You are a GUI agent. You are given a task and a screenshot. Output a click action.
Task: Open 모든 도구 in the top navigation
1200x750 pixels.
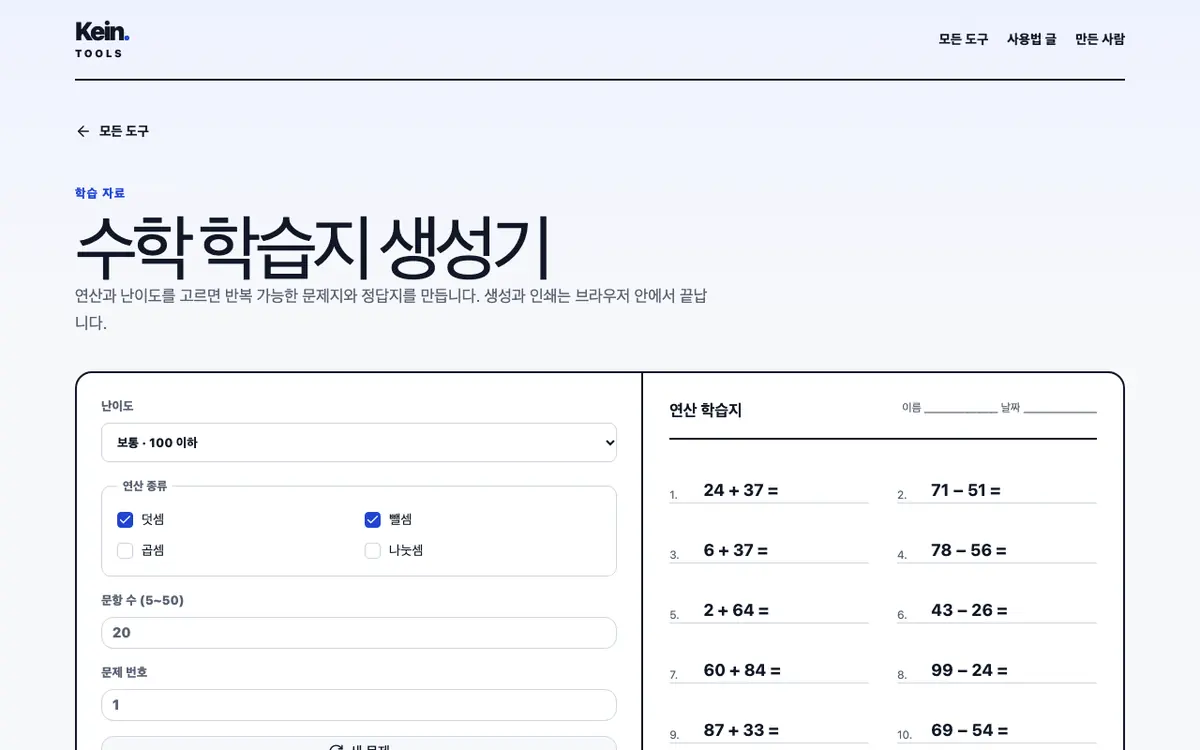[963, 39]
